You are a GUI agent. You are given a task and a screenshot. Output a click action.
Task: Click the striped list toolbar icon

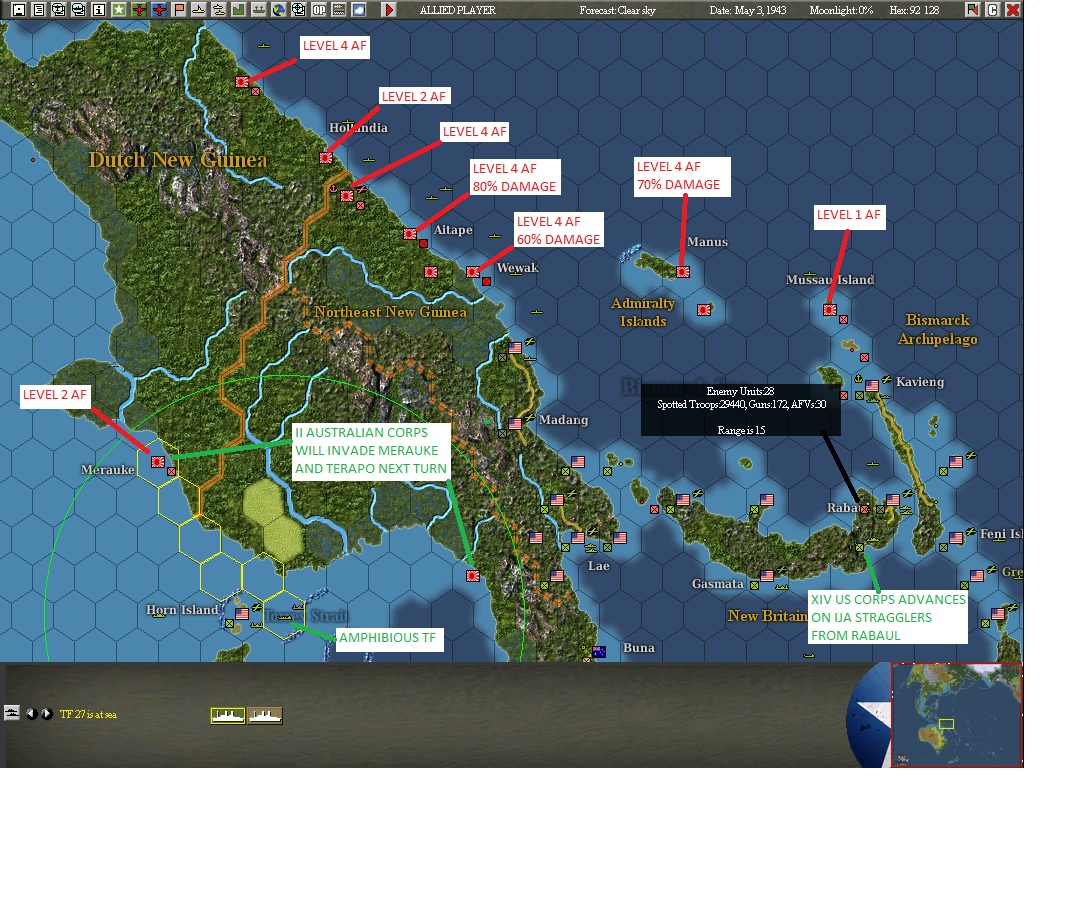[x=338, y=10]
